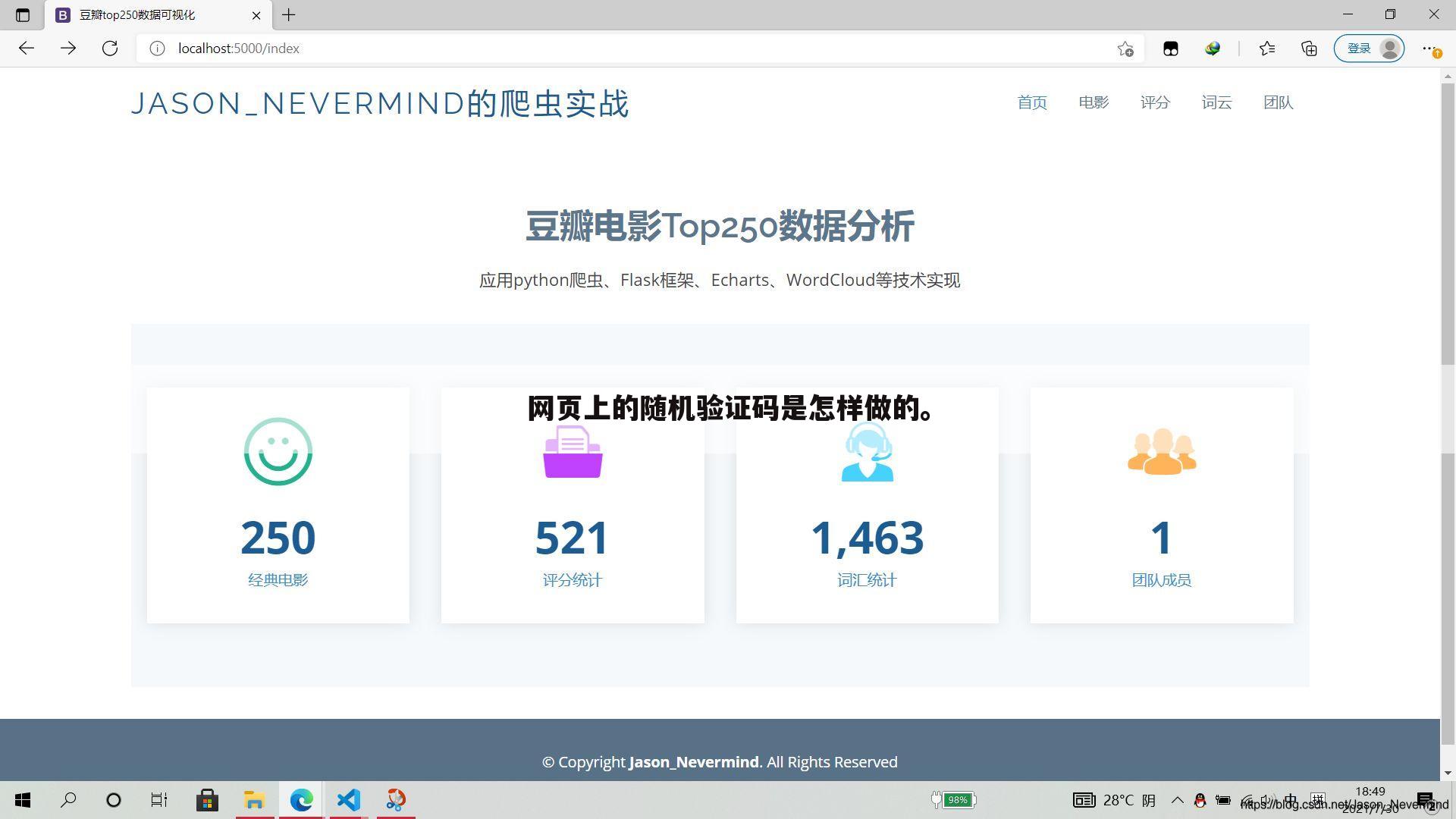This screenshot has height=819, width=1456.
Task: Open the Collections icon in Edge toolbar
Action: [x=1308, y=48]
